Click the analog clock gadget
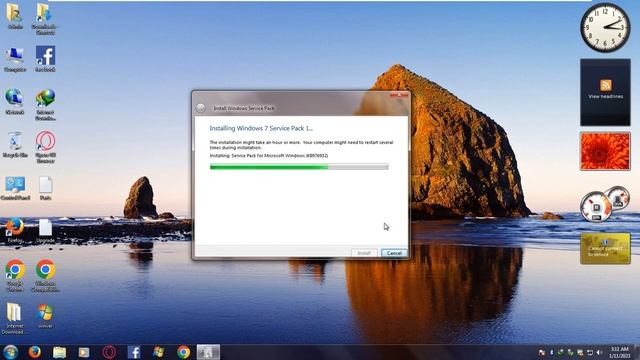 coord(605,28)
